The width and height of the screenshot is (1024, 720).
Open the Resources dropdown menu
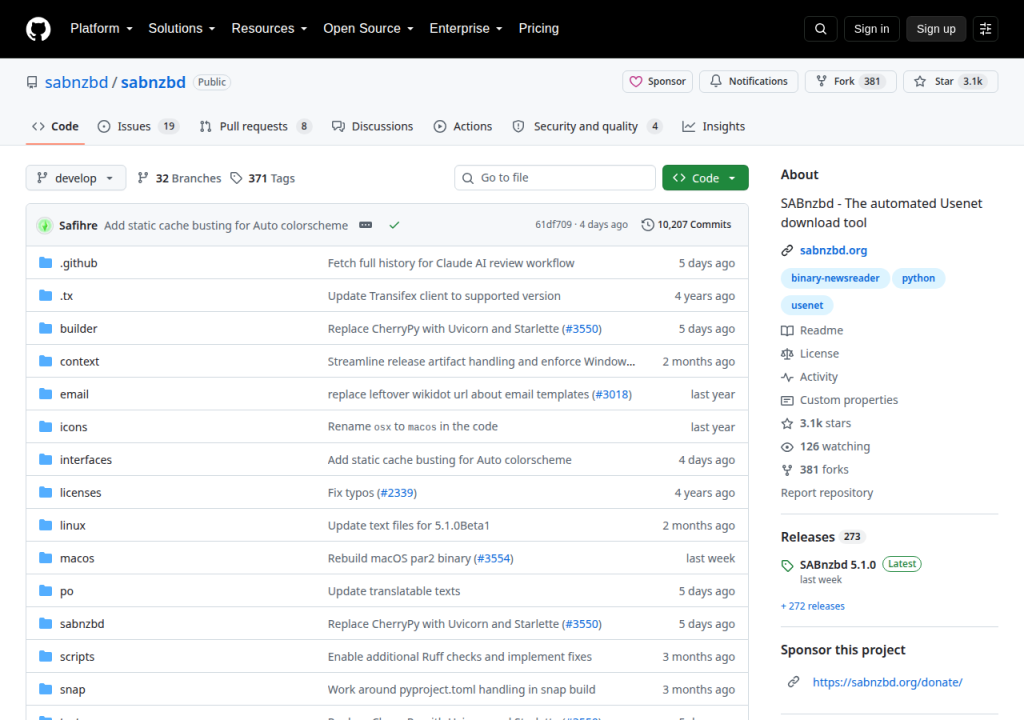(x=269, y=29)
